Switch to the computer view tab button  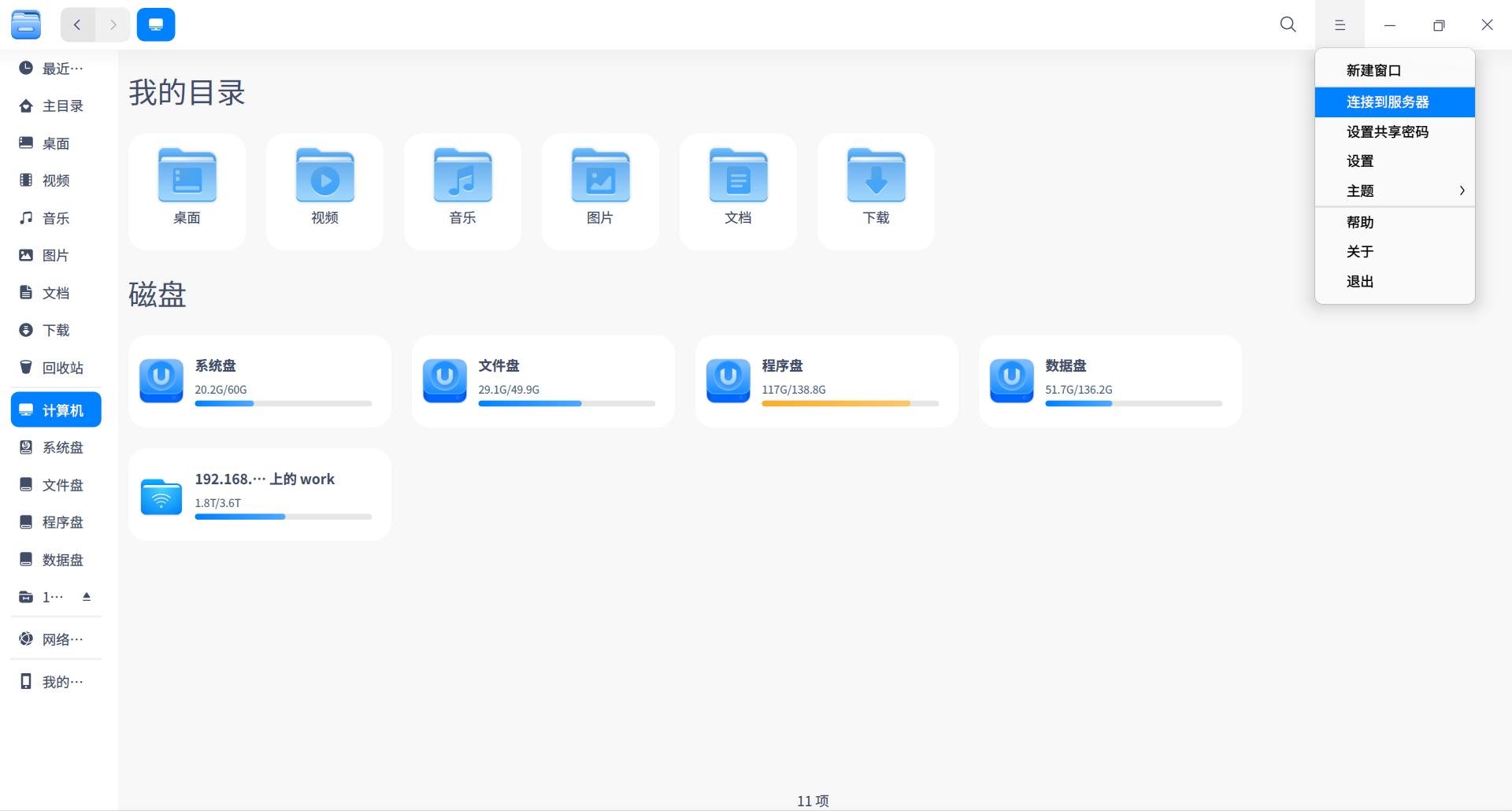(156, 24)
